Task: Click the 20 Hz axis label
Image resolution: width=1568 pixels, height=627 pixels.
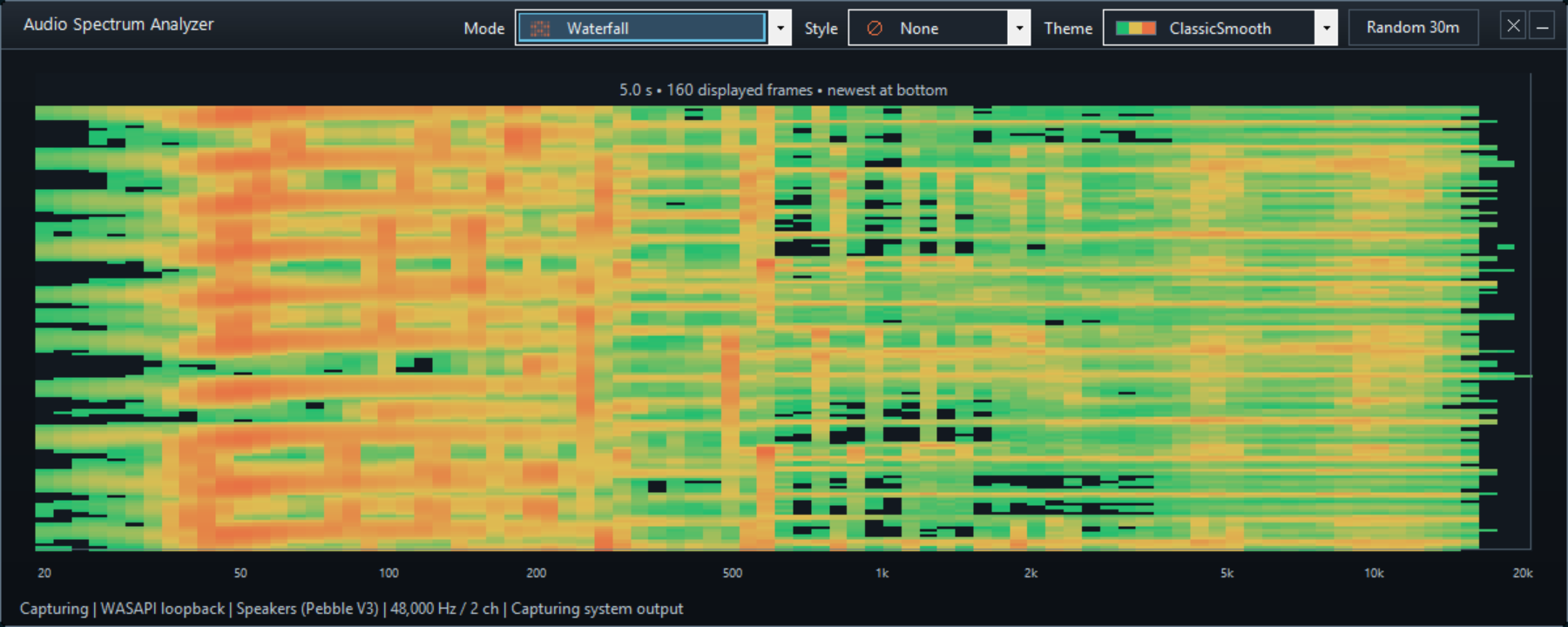Action: pos(44,573)
